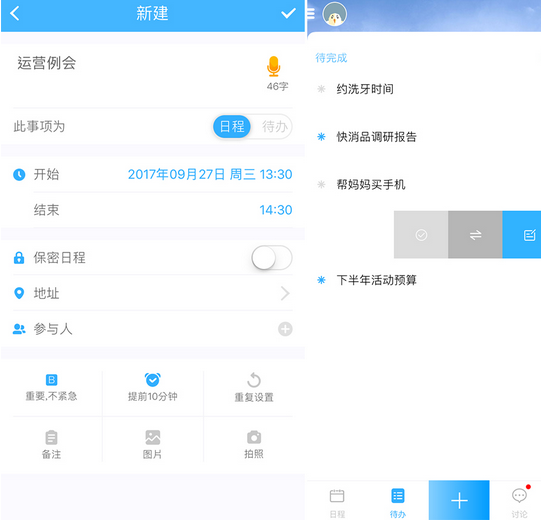Expand the 地址 address chevron

pyautogui.click(x=285, y=294)
